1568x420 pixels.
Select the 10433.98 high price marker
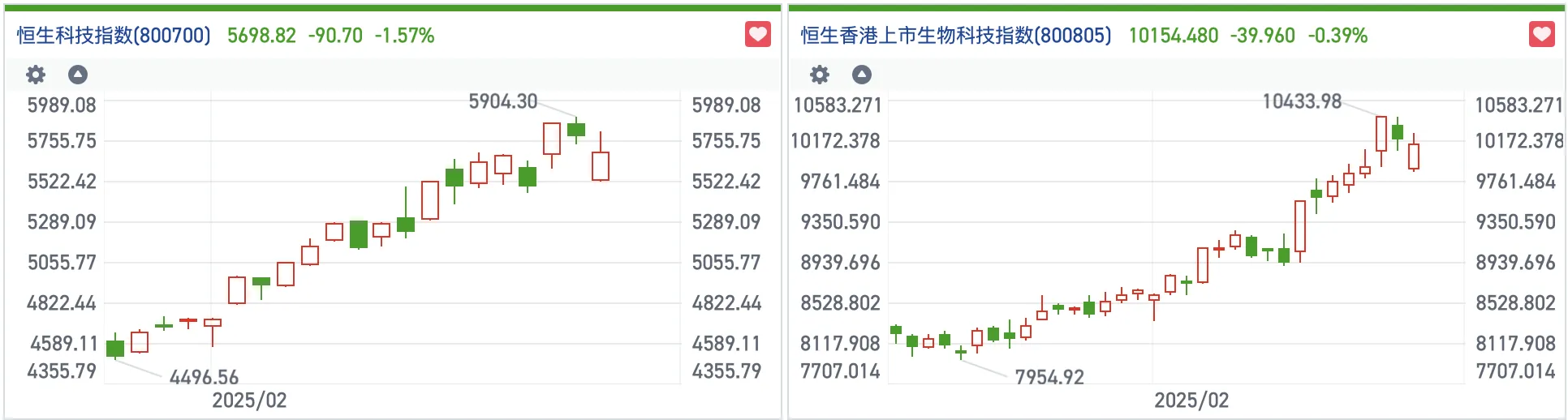coord(1301,101)
